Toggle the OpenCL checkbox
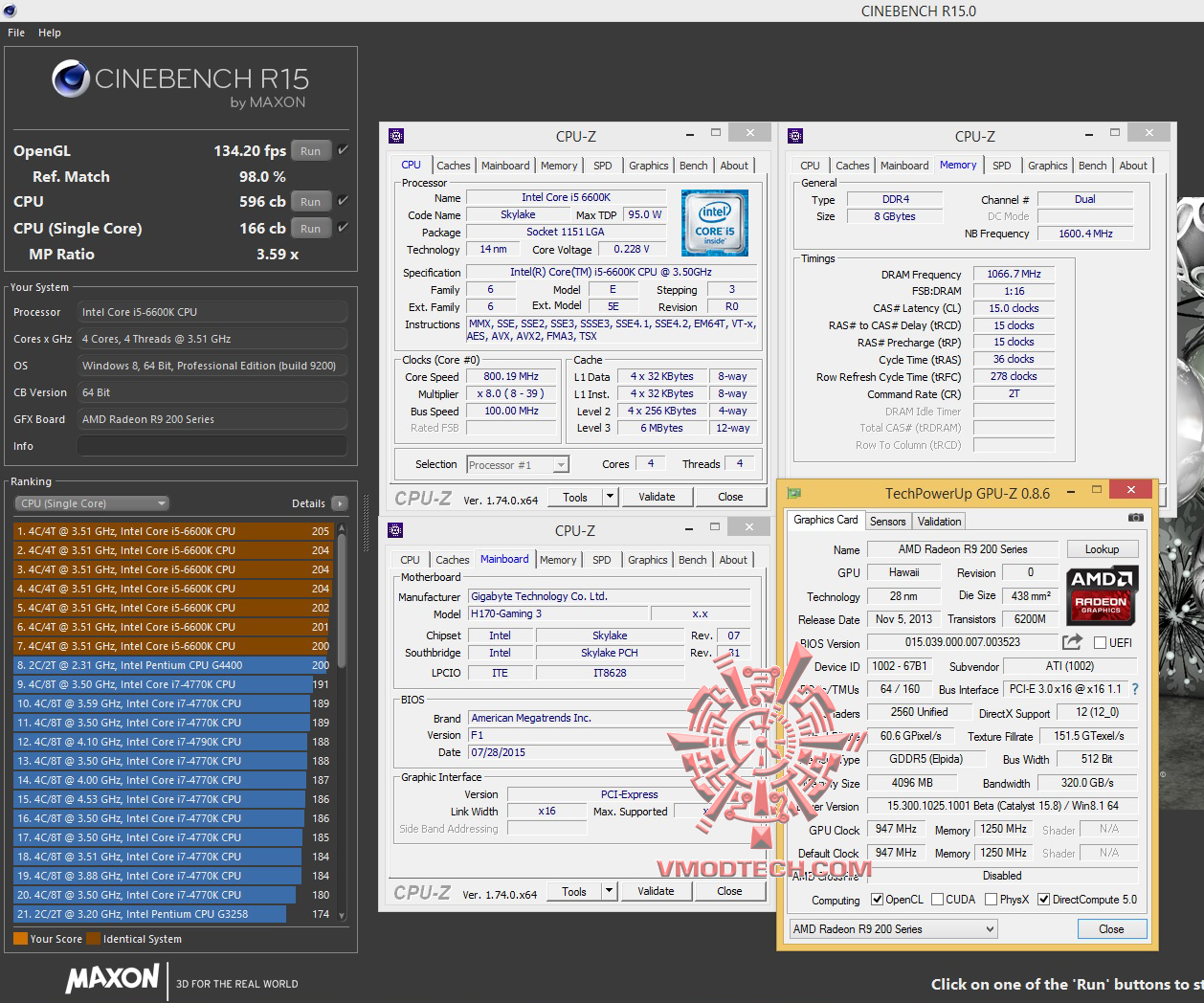The height and width of the screenshot is (1003, 1204). click(877, 900)
